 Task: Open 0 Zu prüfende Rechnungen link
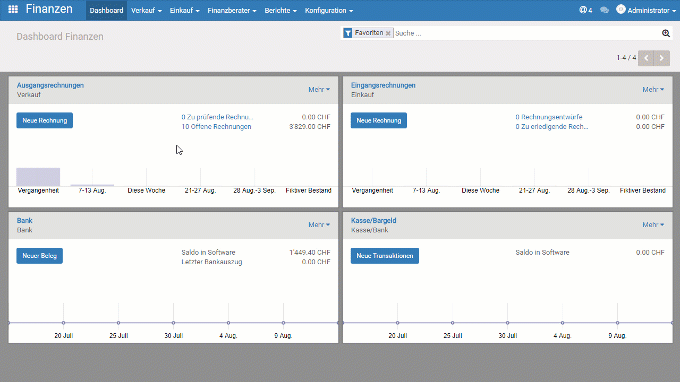217,117
